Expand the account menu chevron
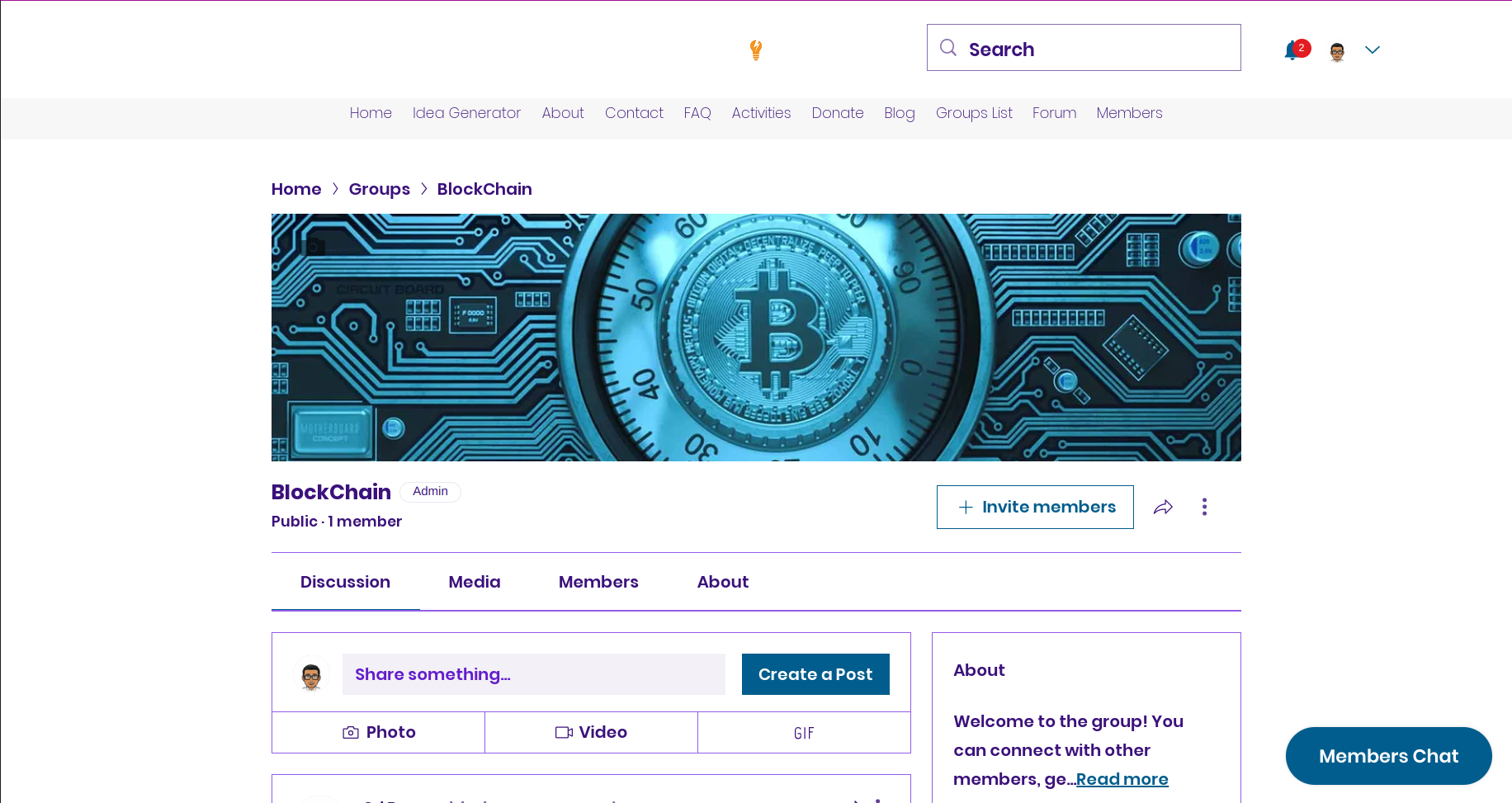The height and width of the screenshot is (803, 1512). click(x=1373, y=50)
